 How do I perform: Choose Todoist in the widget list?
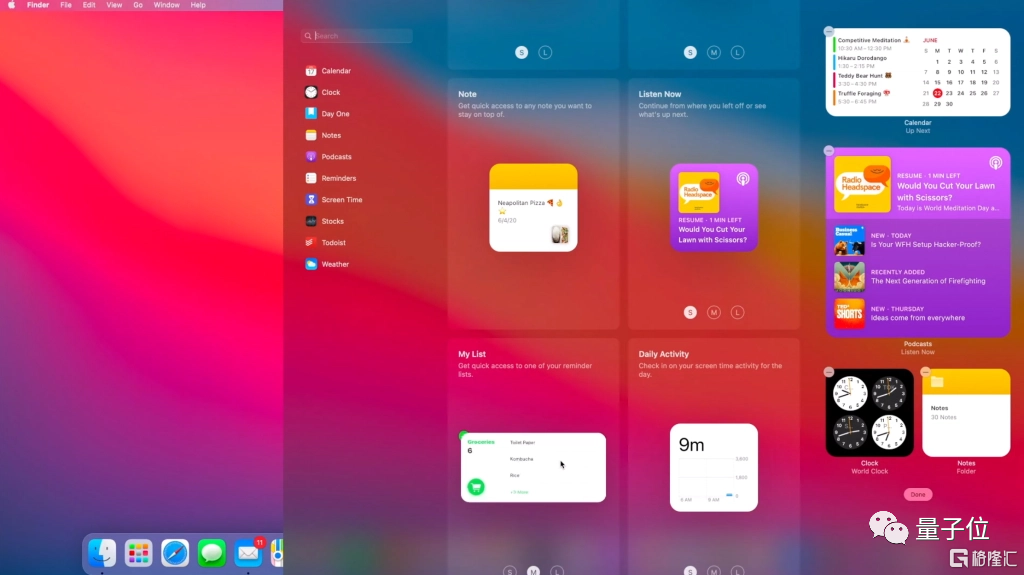click(x=332, y=243)
